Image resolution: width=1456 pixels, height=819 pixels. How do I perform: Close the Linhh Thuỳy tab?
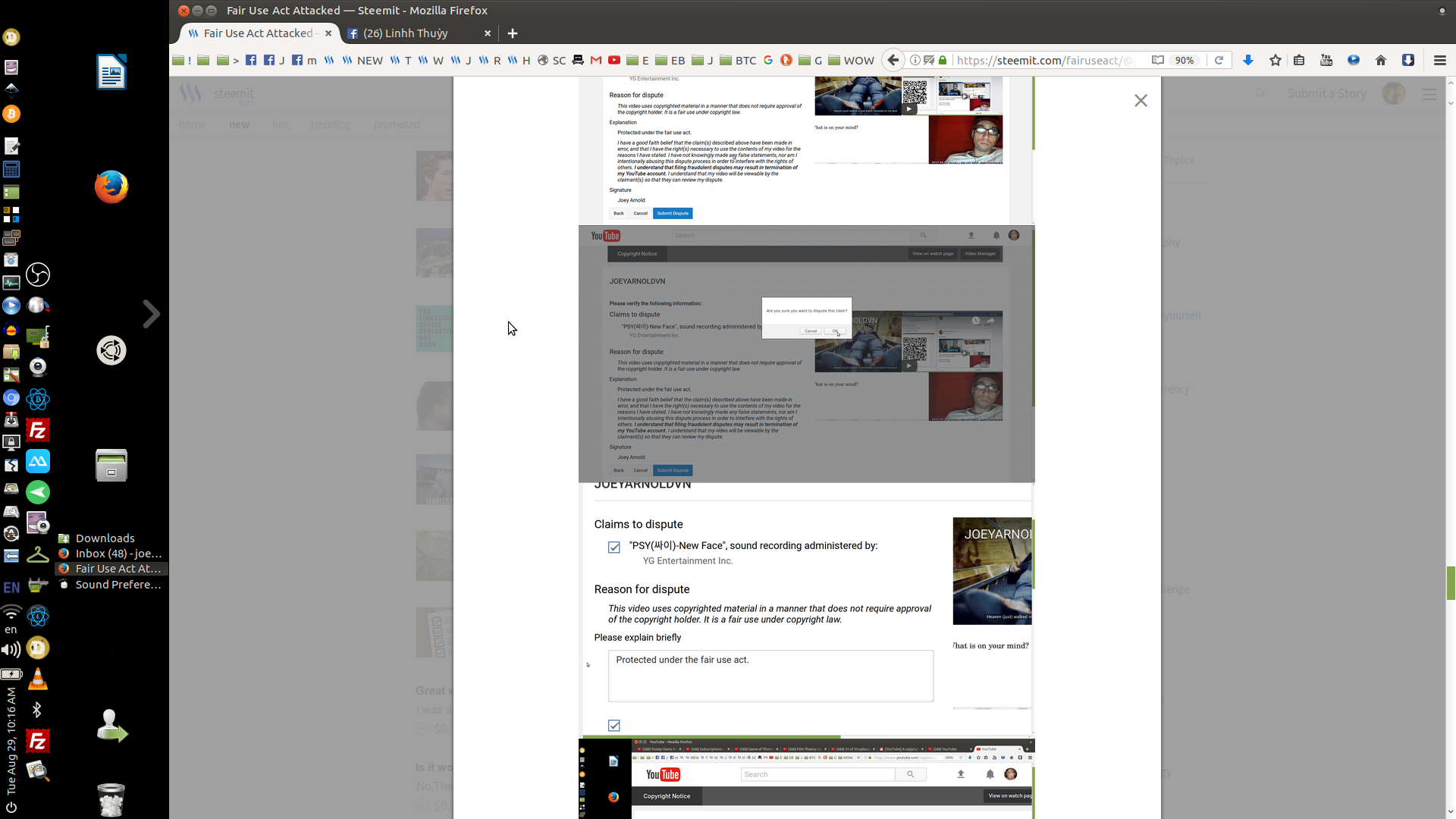pyautogui.click(x=488, y=33)
